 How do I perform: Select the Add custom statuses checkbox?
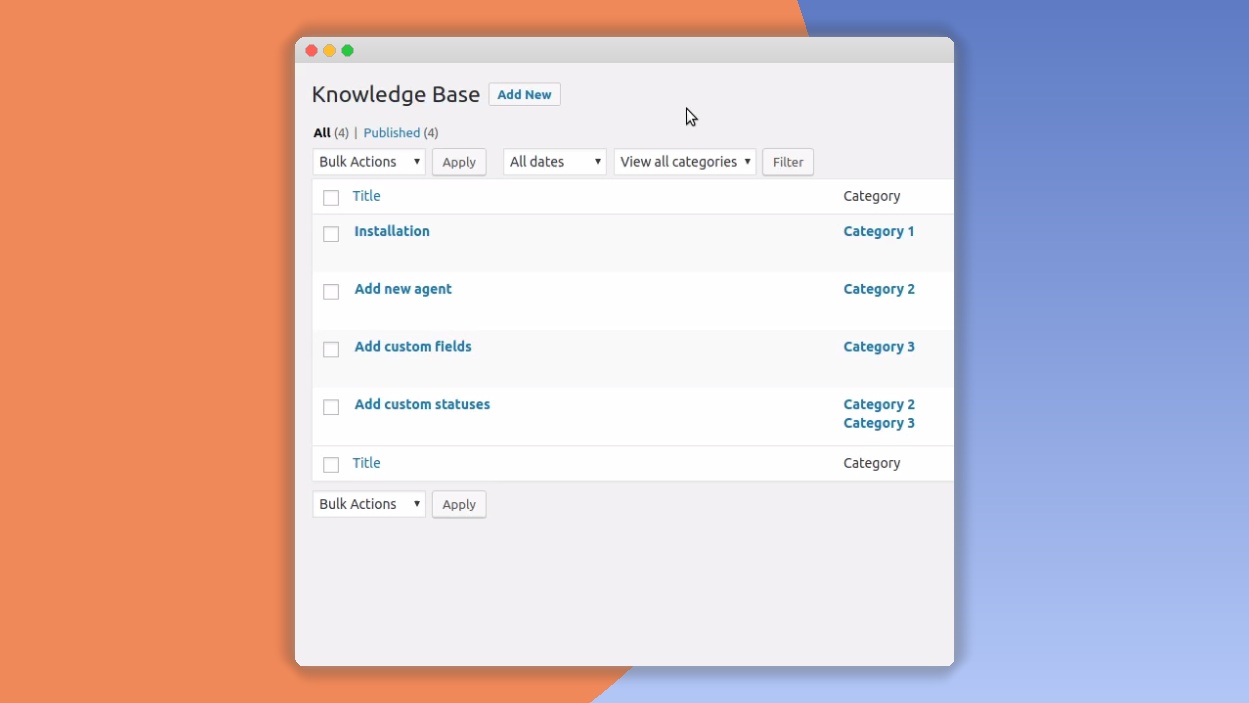331,408
